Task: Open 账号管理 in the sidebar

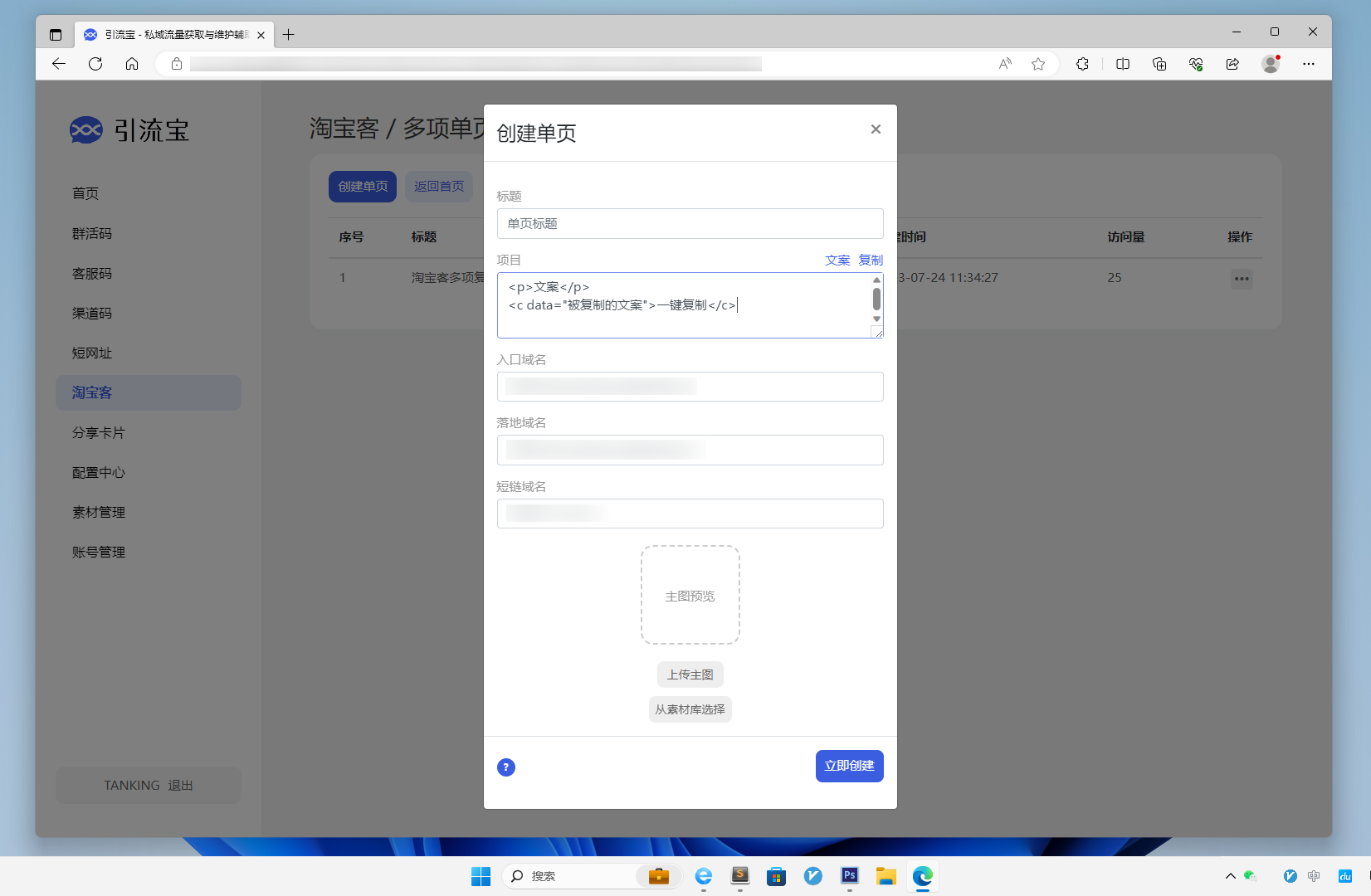Action: point(99,552)
